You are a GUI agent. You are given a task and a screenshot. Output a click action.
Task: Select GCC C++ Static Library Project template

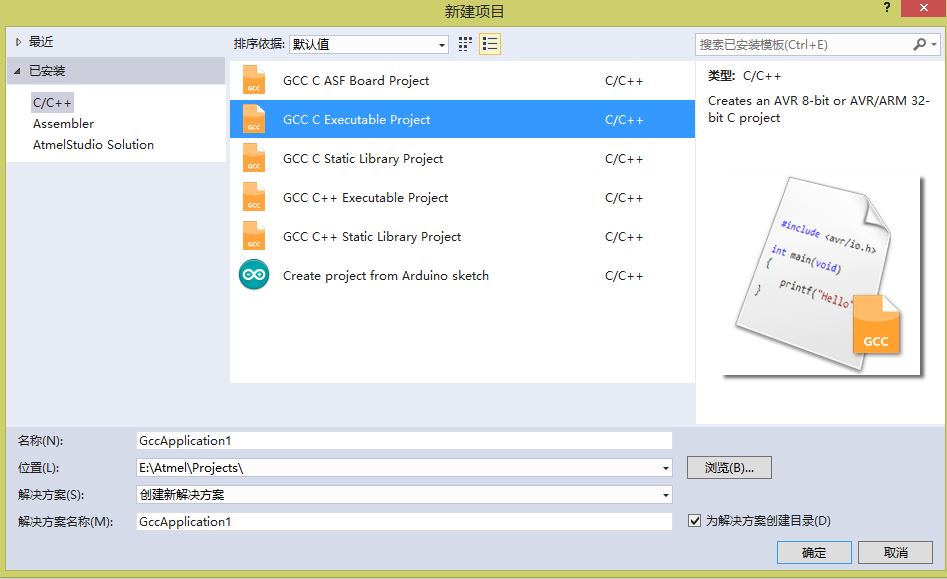tap(462, 236)
